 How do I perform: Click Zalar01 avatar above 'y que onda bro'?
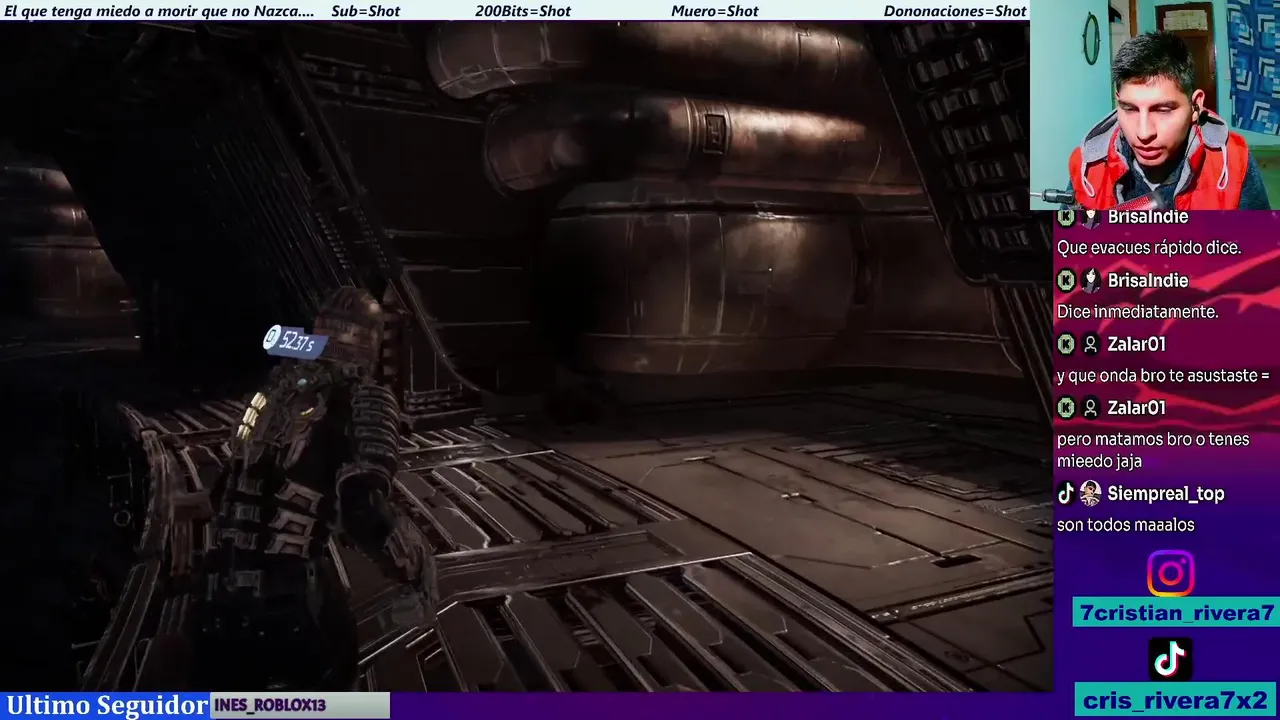1091,344
